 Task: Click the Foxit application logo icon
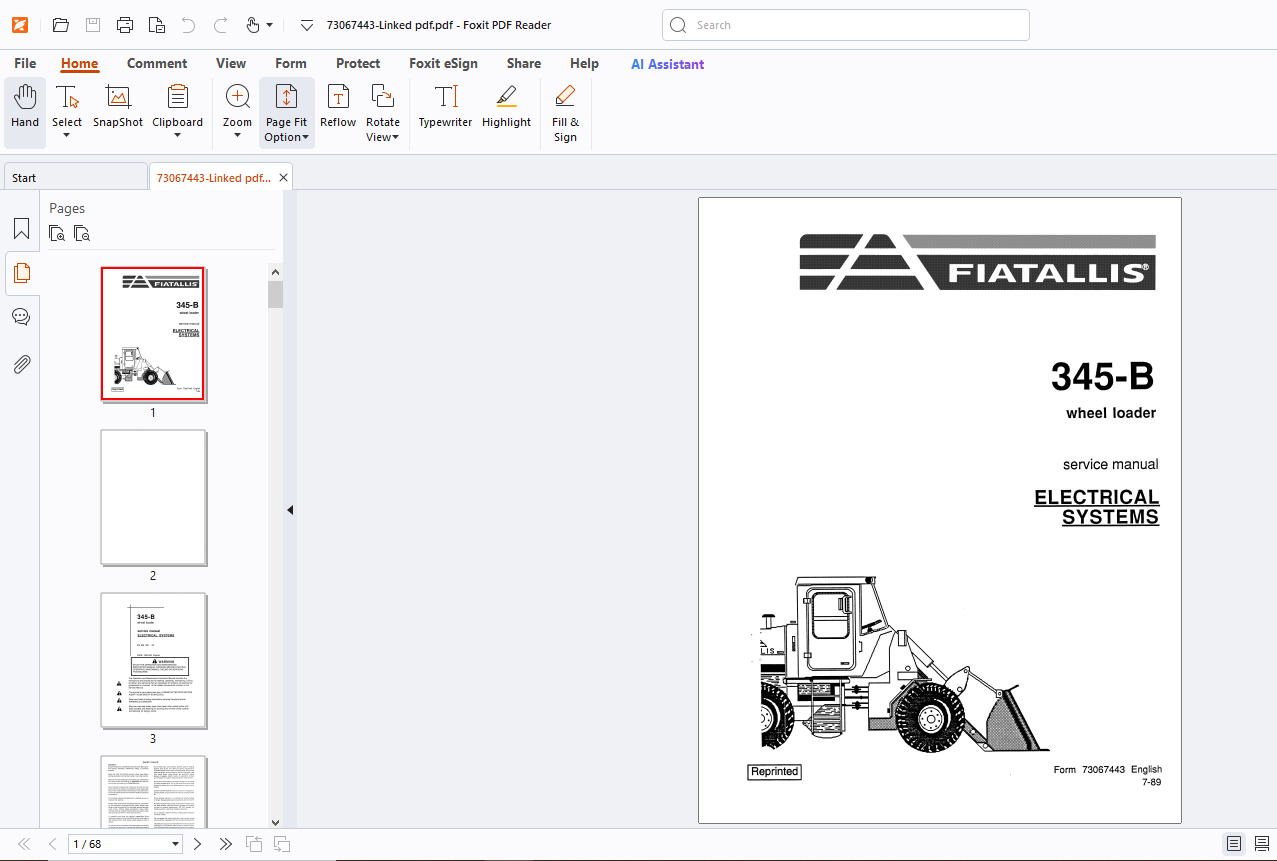20,25
